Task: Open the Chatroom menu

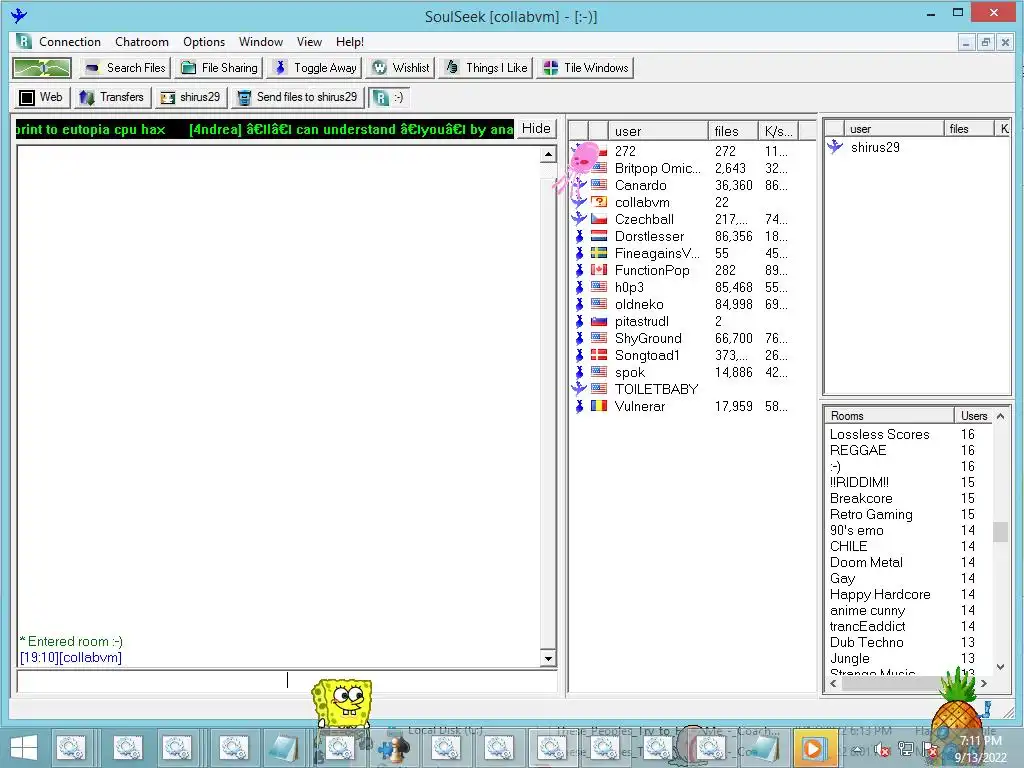Action: click(142, 42)
